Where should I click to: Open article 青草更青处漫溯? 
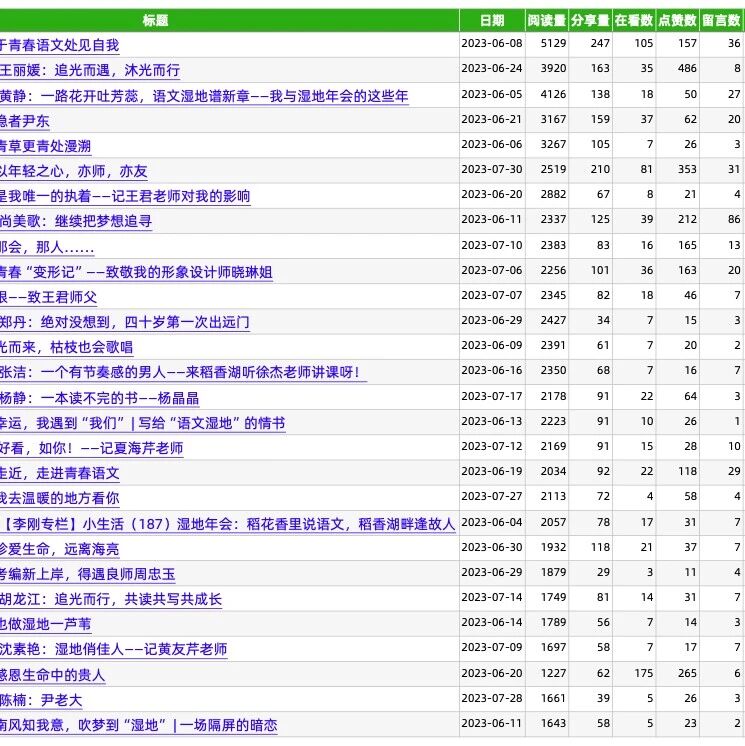pos(46,146)
